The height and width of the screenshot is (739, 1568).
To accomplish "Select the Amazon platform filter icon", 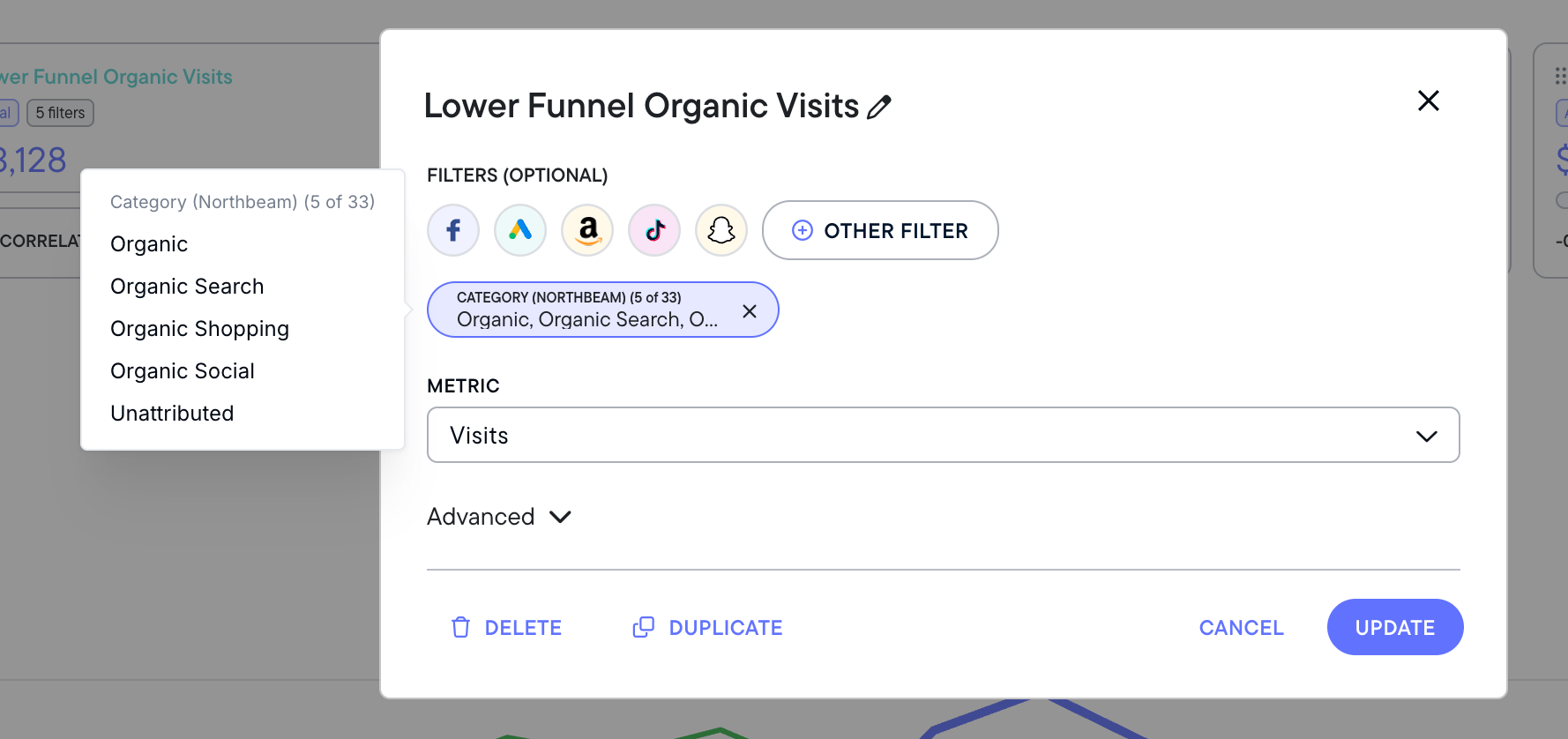I will [587, 230].
